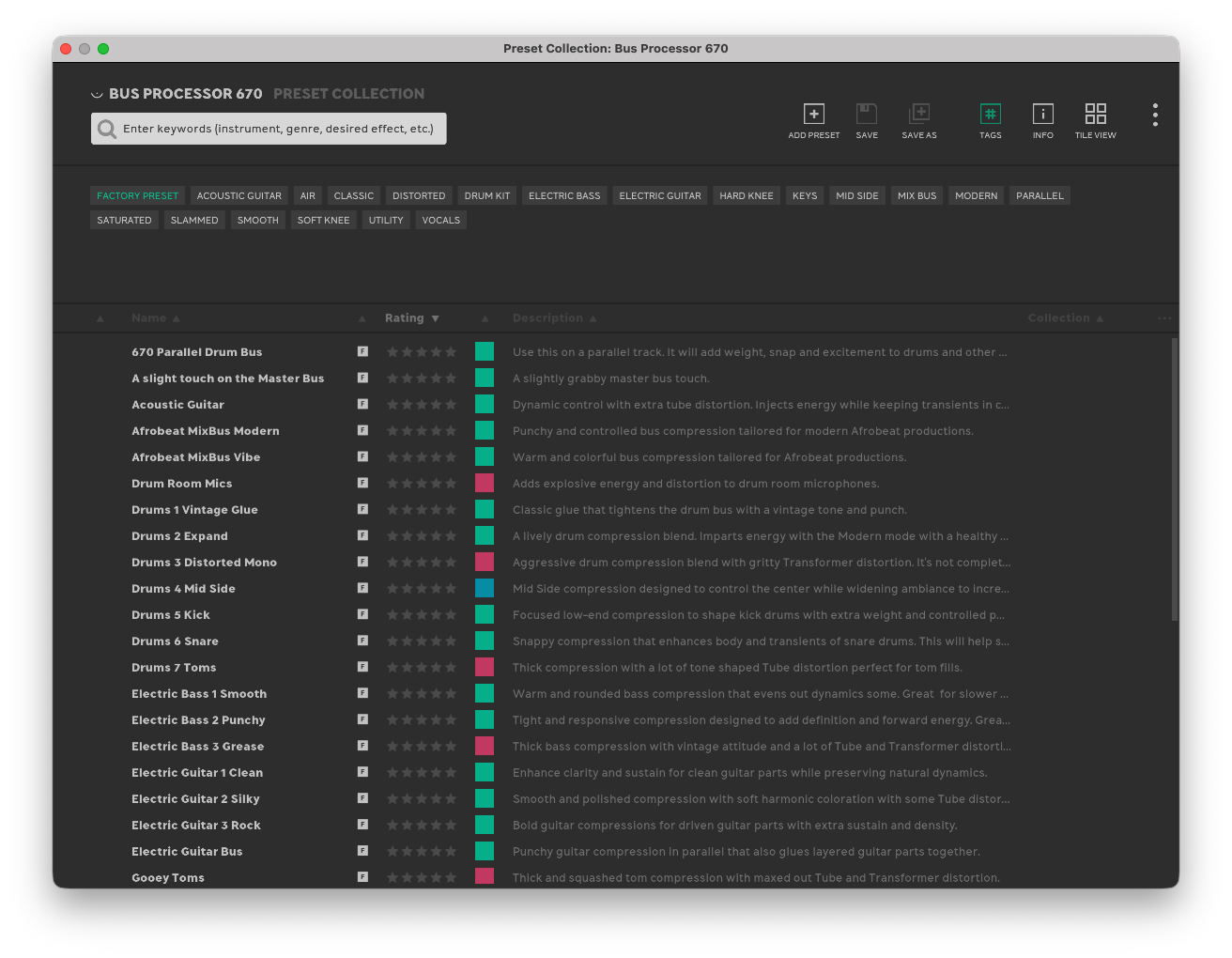Toggle the Electric Guitar tag
The width and height of the screenshot is (1232, 958).
660,195
